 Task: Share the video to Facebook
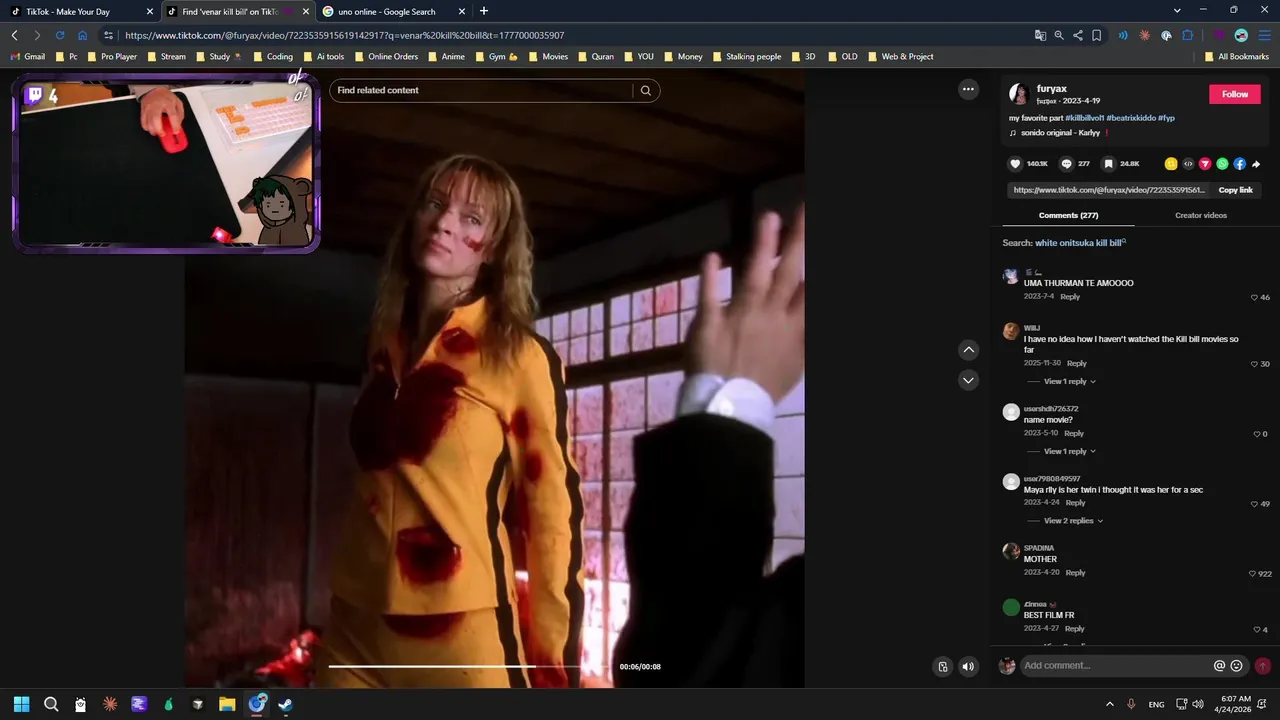point(1239,164)
